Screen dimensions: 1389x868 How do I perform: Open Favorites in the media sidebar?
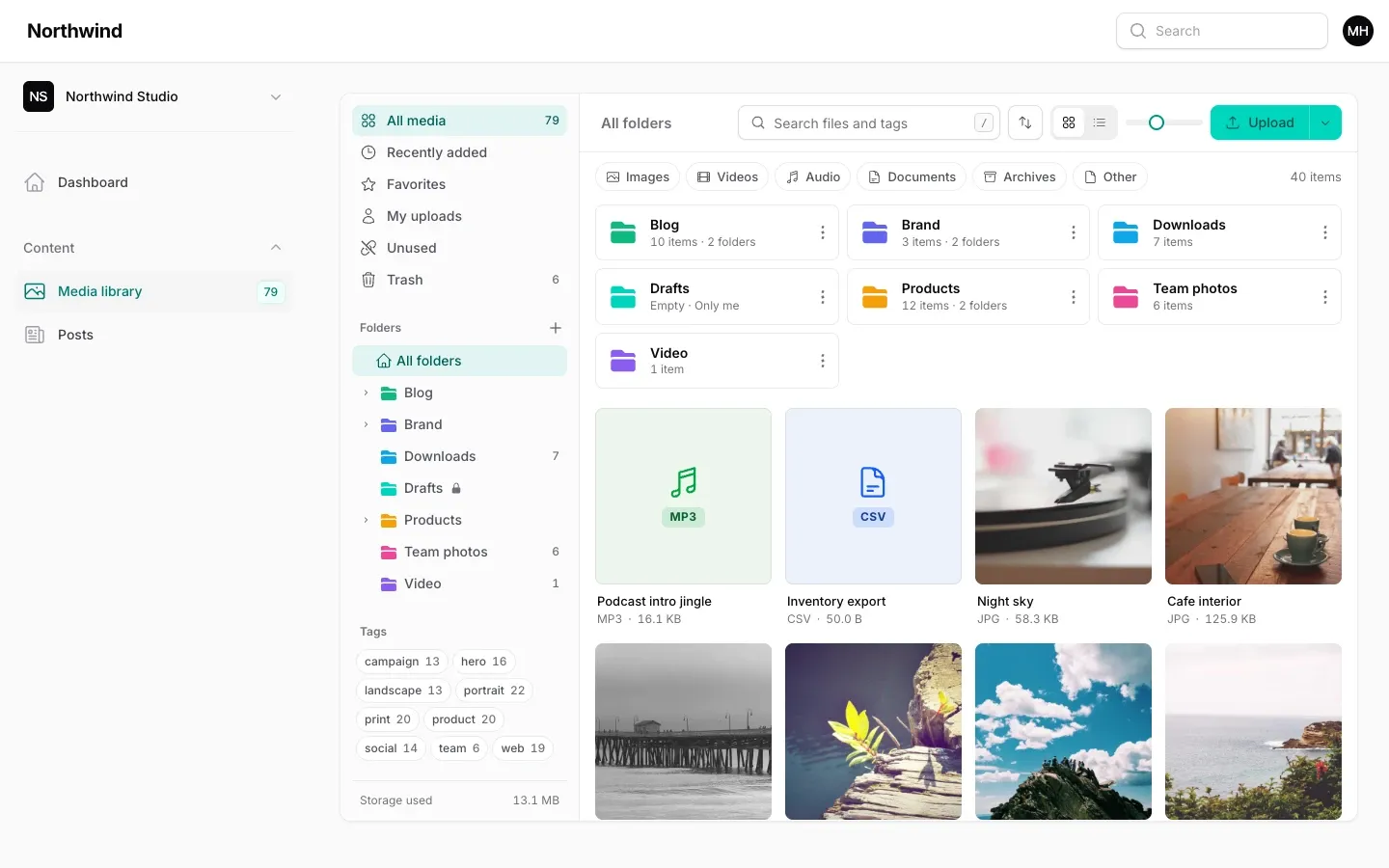pyautogui.click(x=459, y=184)
